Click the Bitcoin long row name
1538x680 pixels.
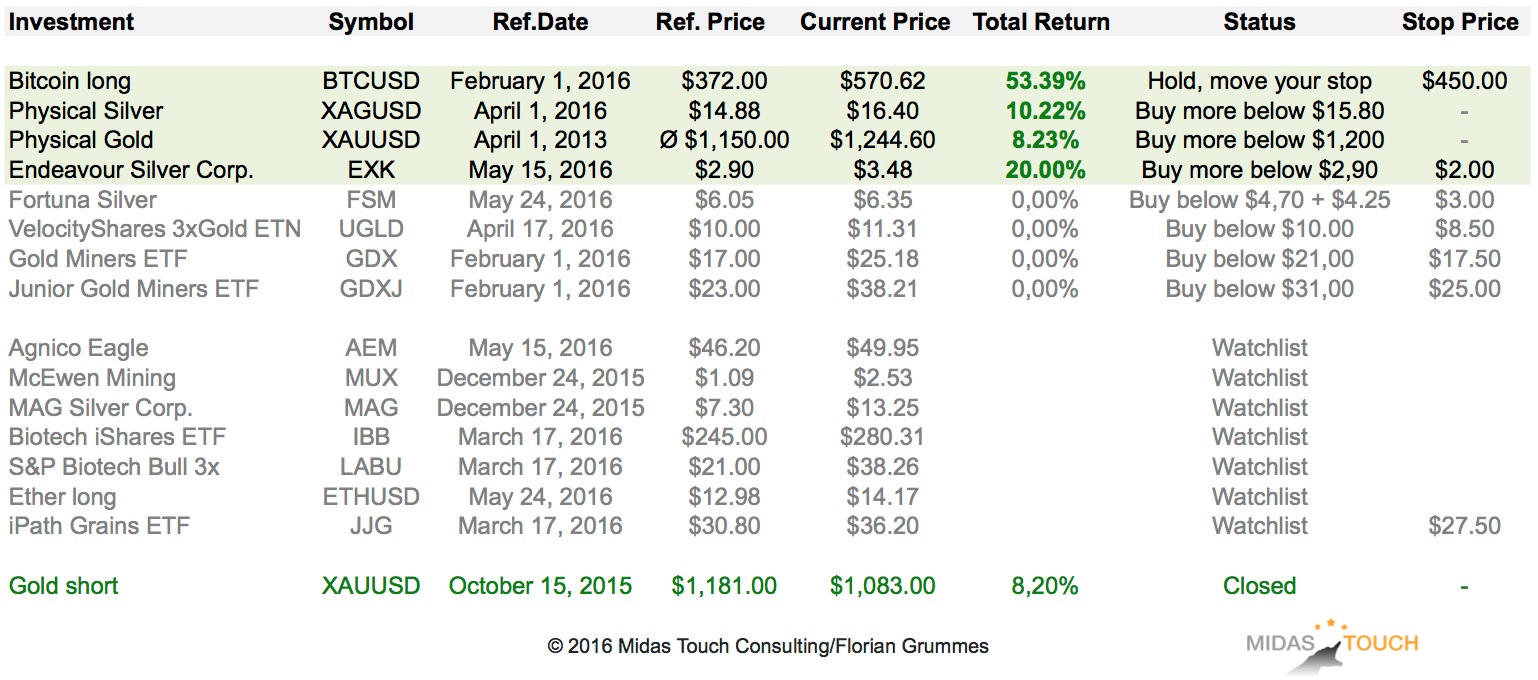pos(70,81)
